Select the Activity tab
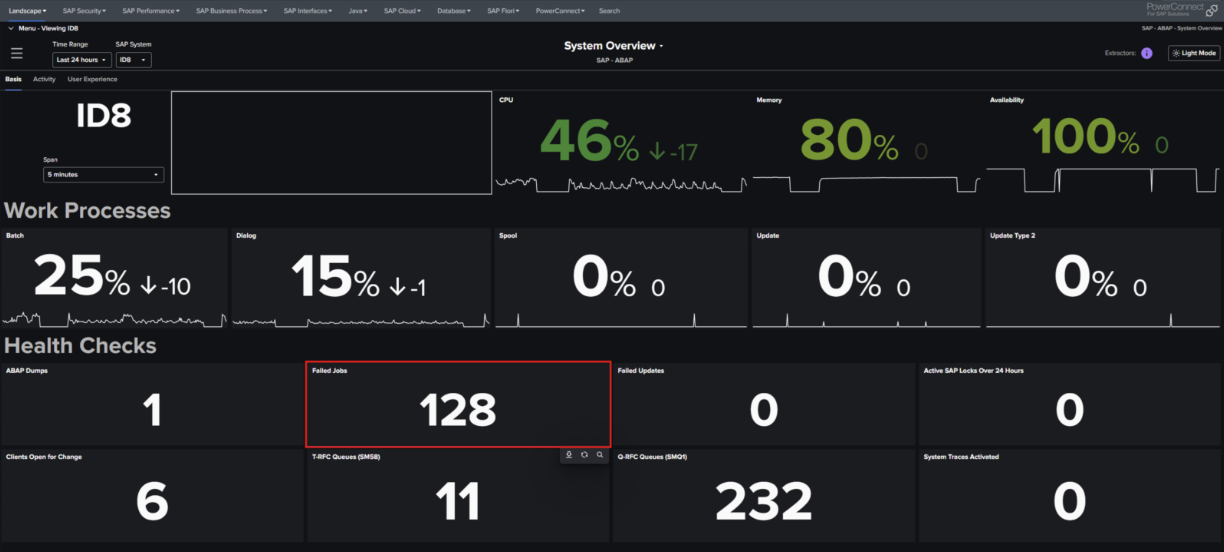The height and width of the screenshot is (552, 1224). (44, 79)
